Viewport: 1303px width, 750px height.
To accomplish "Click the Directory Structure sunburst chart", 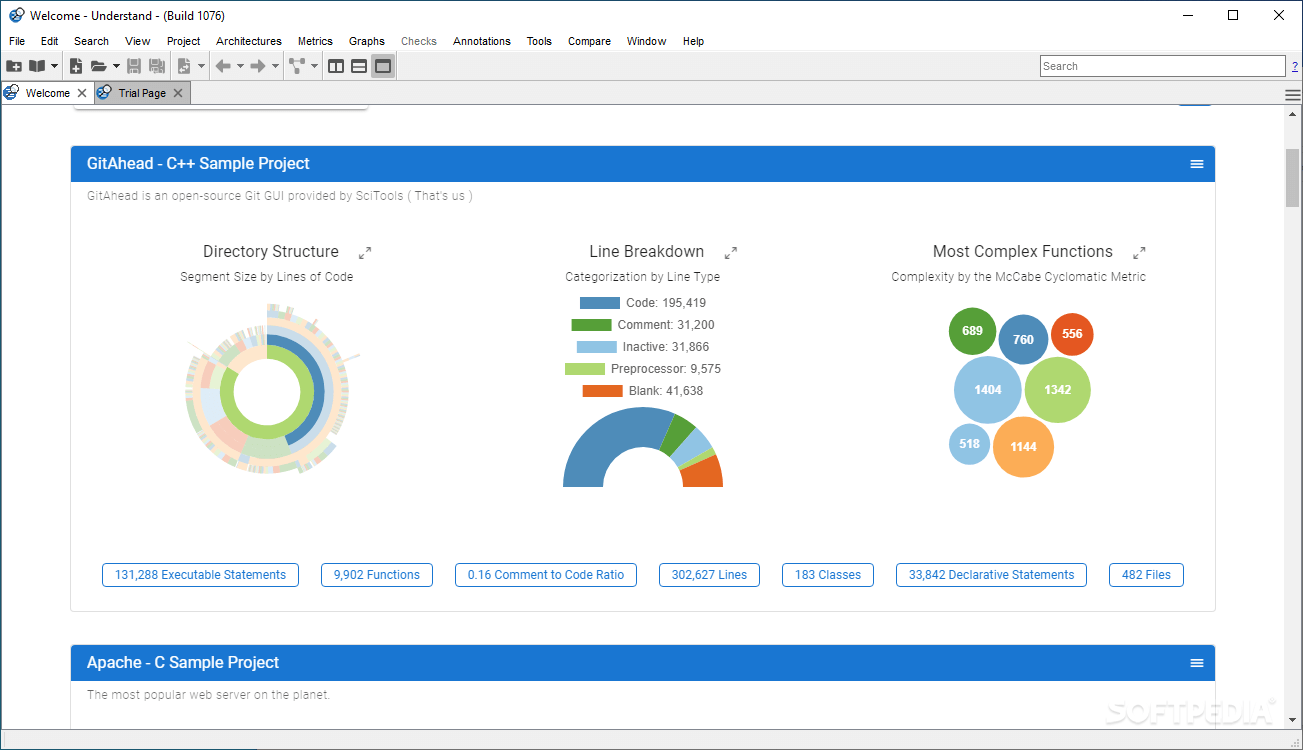I will pos(267,389).
